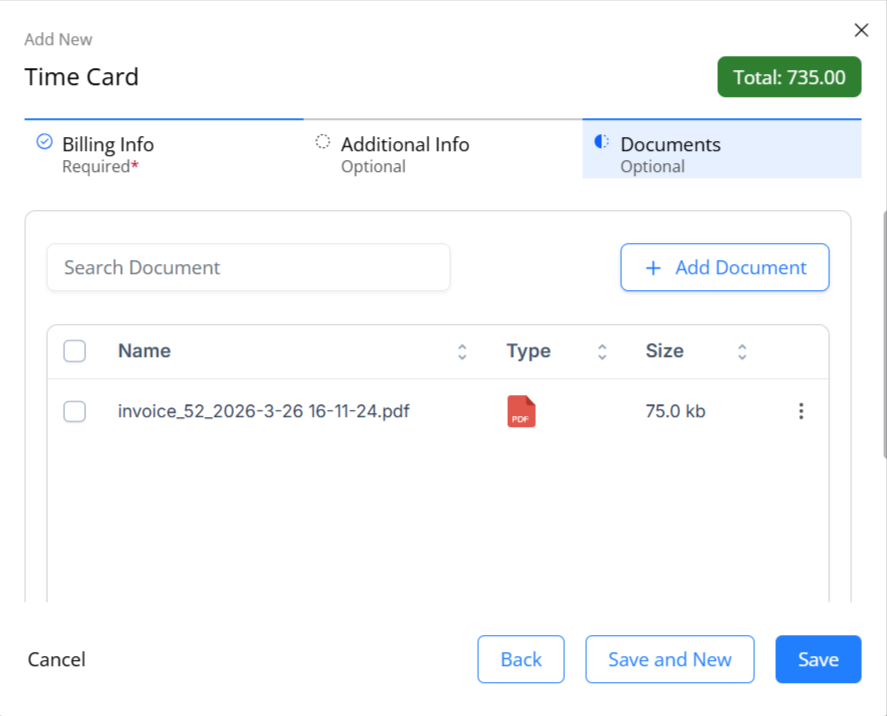
Task: Click the half-filled circle icon beside Documents
Action: (601, 141)
